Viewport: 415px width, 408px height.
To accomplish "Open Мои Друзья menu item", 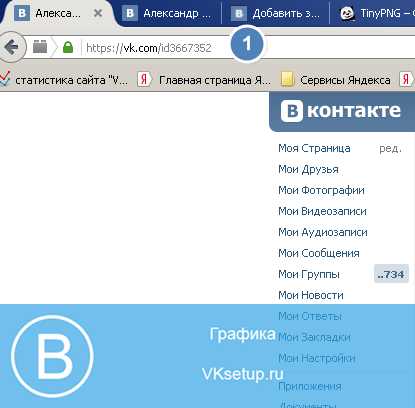I will 308,169.
